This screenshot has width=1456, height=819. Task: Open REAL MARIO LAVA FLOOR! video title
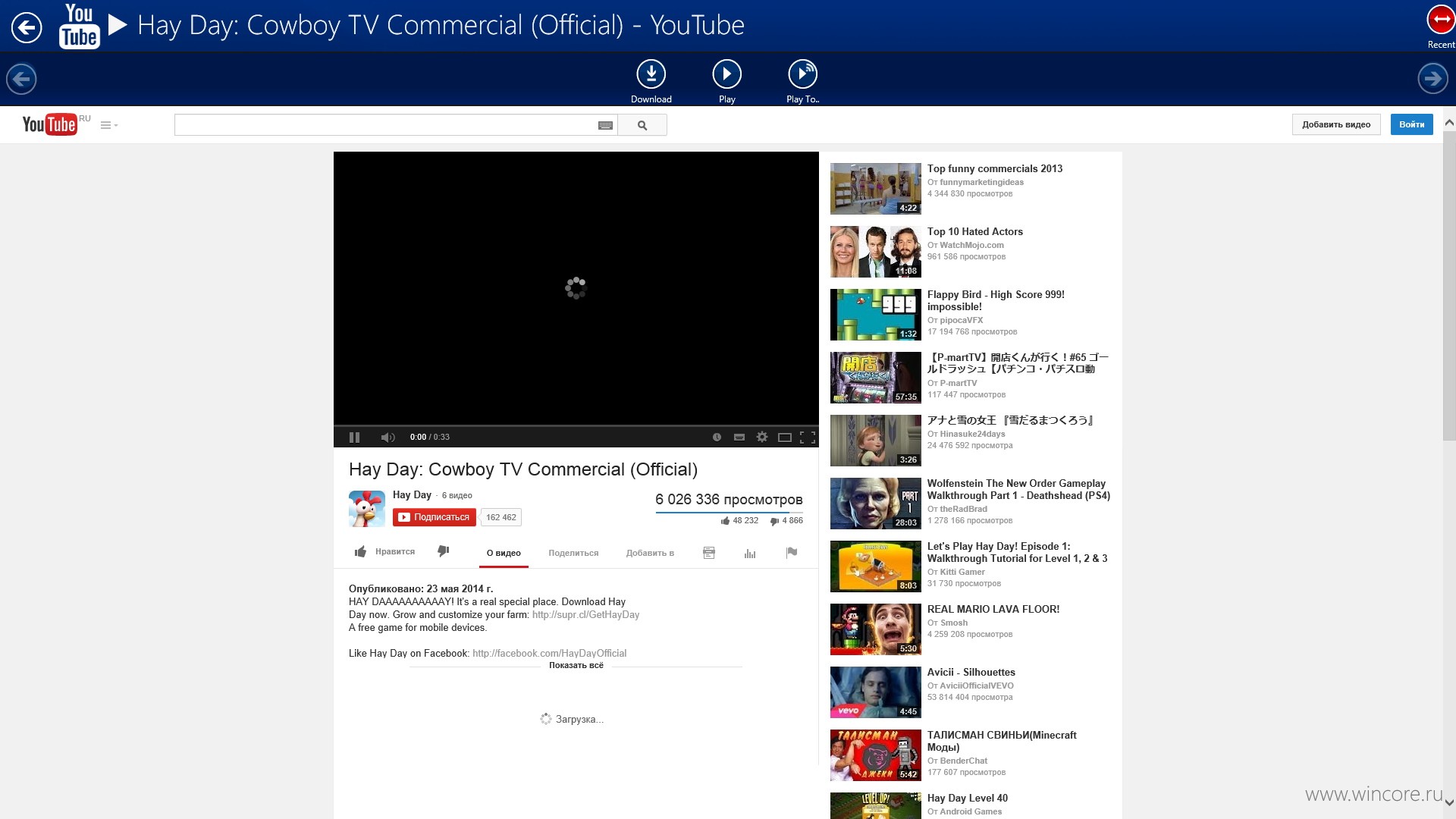coord(993,609)
